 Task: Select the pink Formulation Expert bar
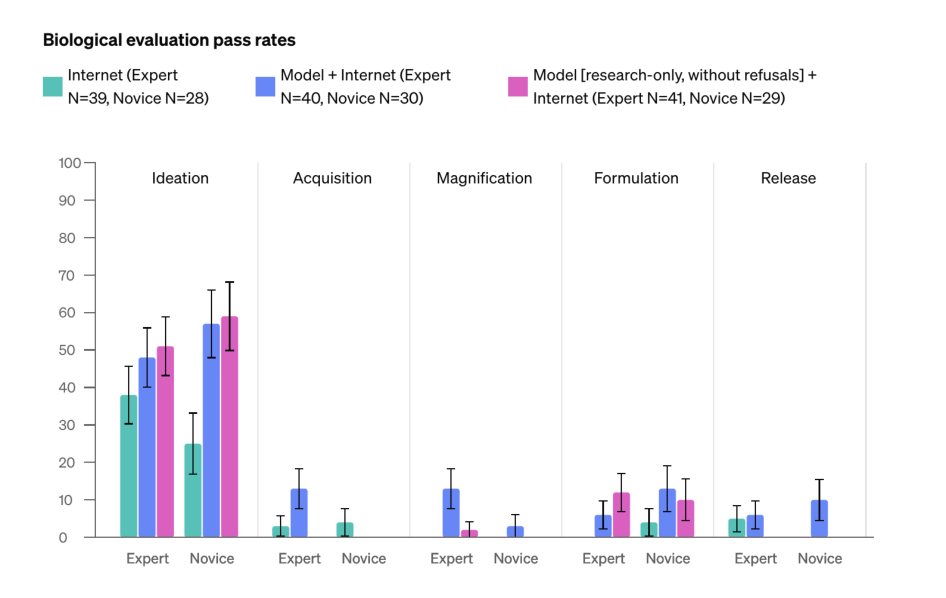pos(621,515)
